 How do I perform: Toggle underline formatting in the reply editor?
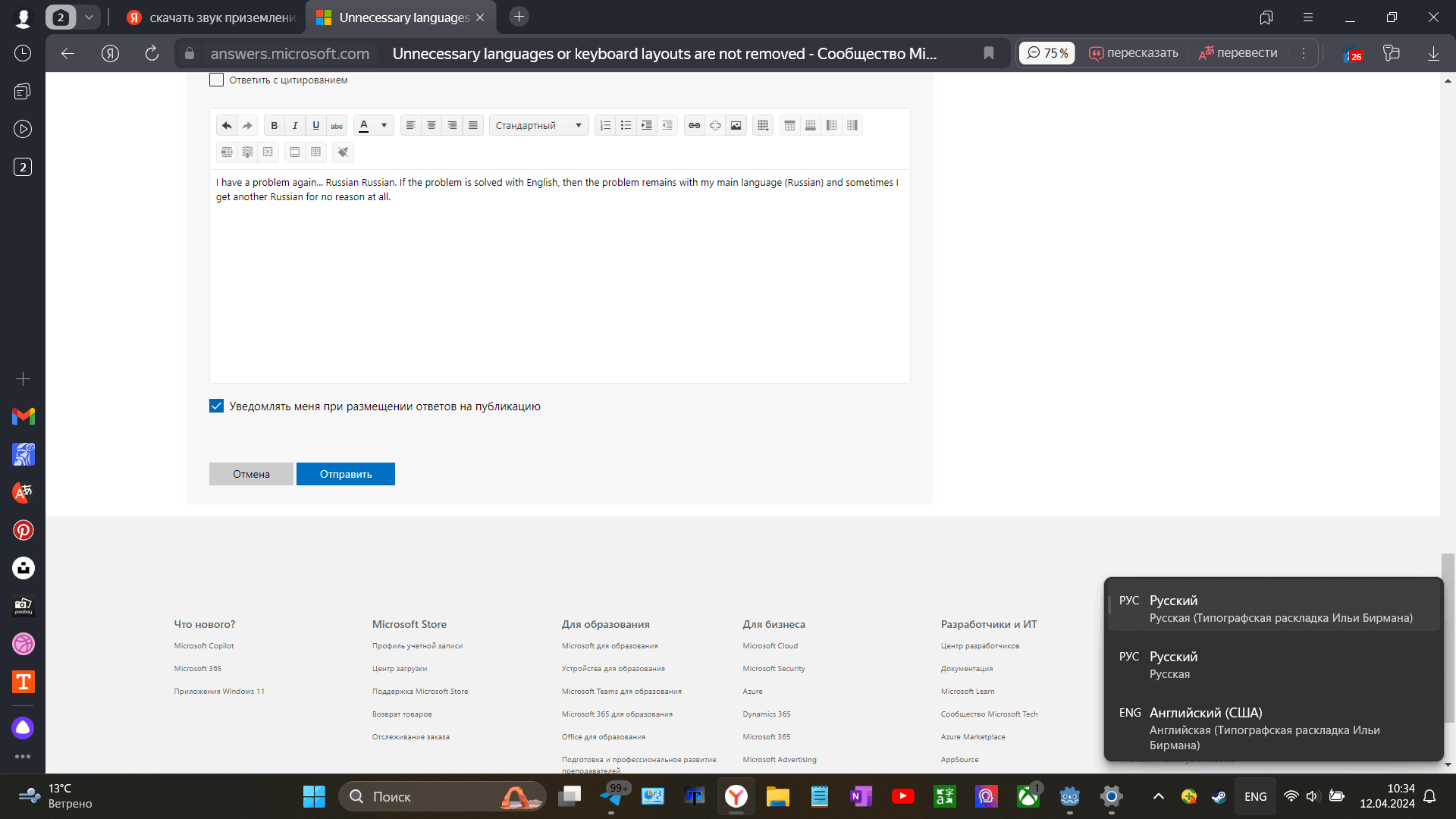[316, 126]
